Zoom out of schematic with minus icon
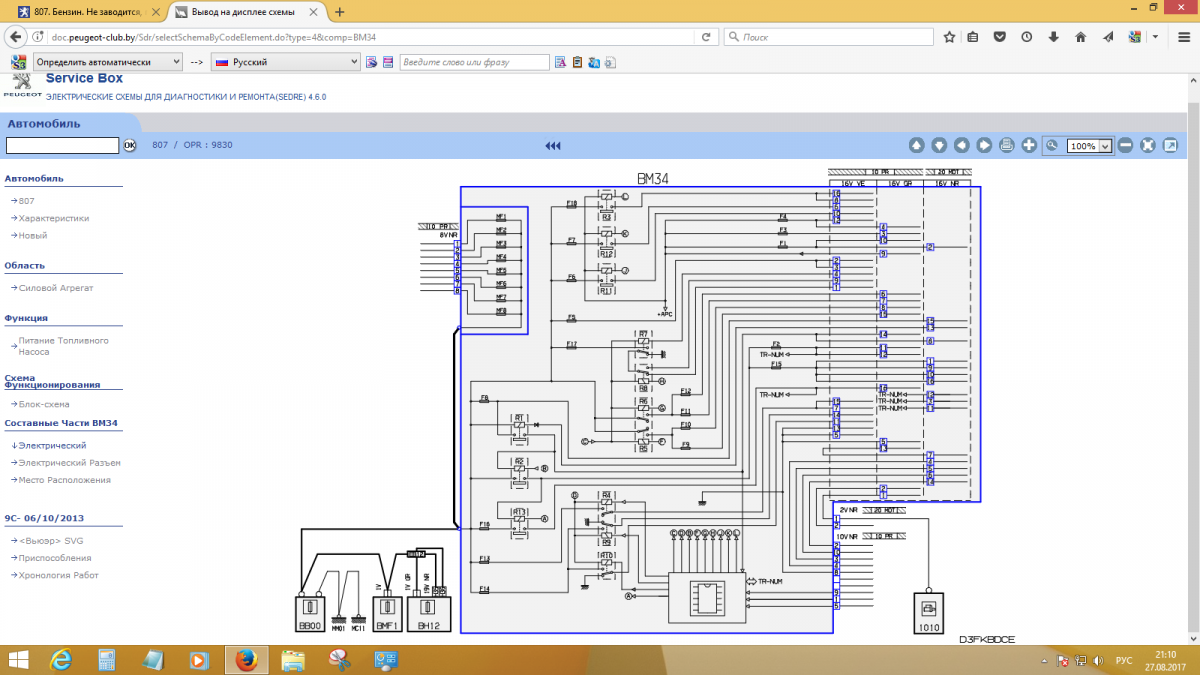The width and height of the screenshot is (1200, 675). [x=1125, y=145]
